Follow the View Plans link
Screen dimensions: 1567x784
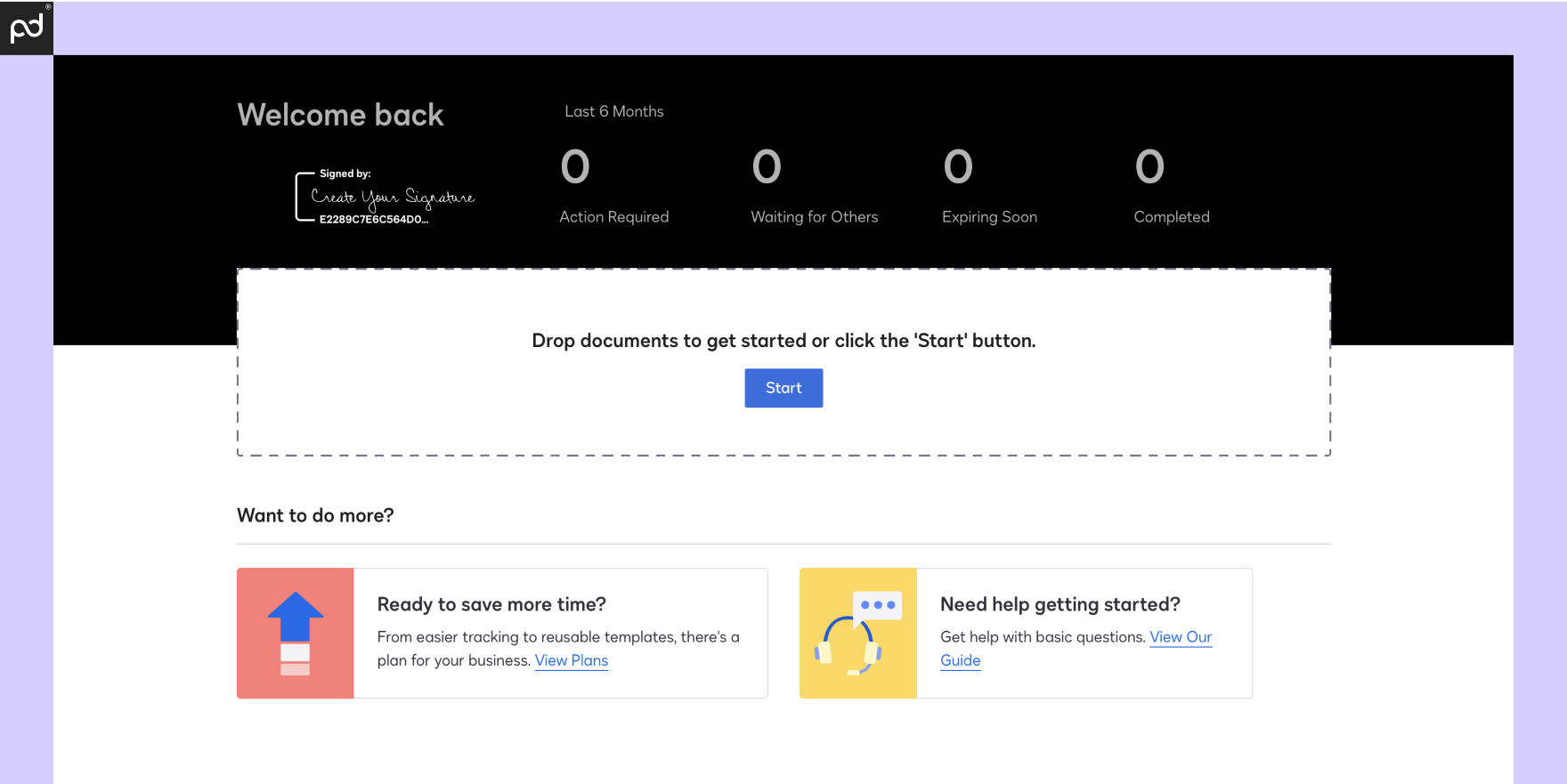[x=571, y=660]
